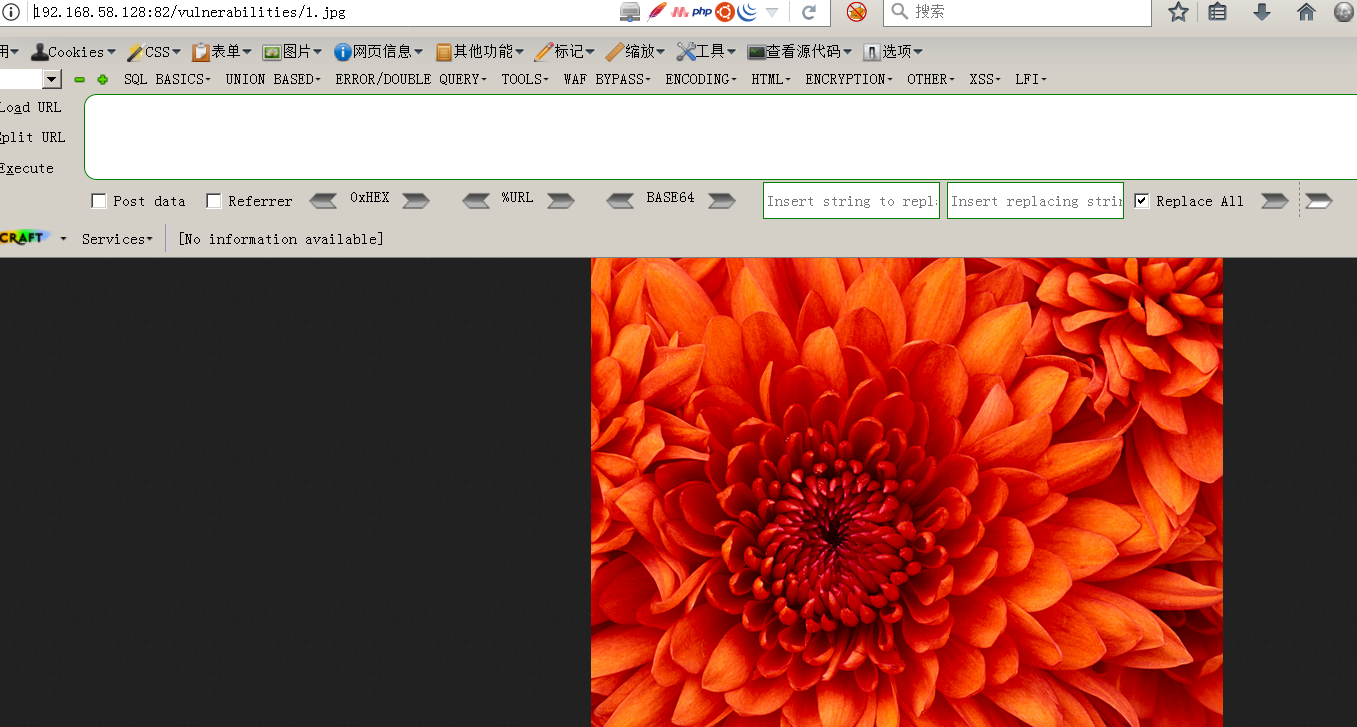The height and width of the screenshot is (727, 1357).
Task: Open the CSS menu in Web Developer toolbar
Action: click(154, 52)
